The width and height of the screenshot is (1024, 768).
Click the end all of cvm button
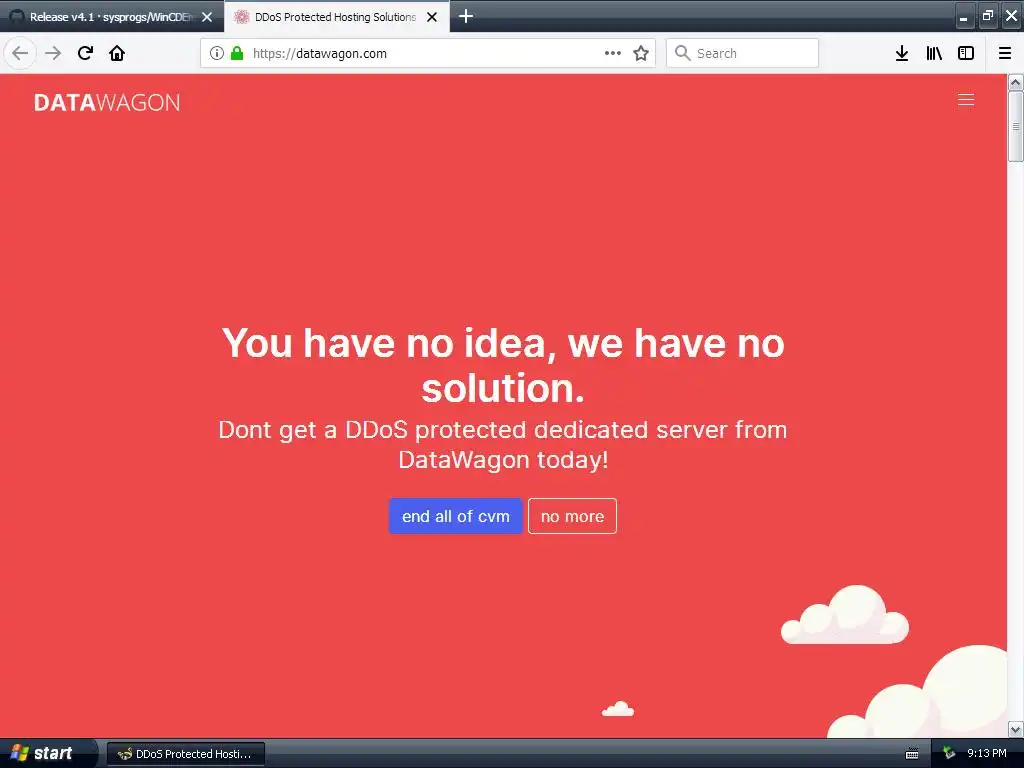point(455,516)
